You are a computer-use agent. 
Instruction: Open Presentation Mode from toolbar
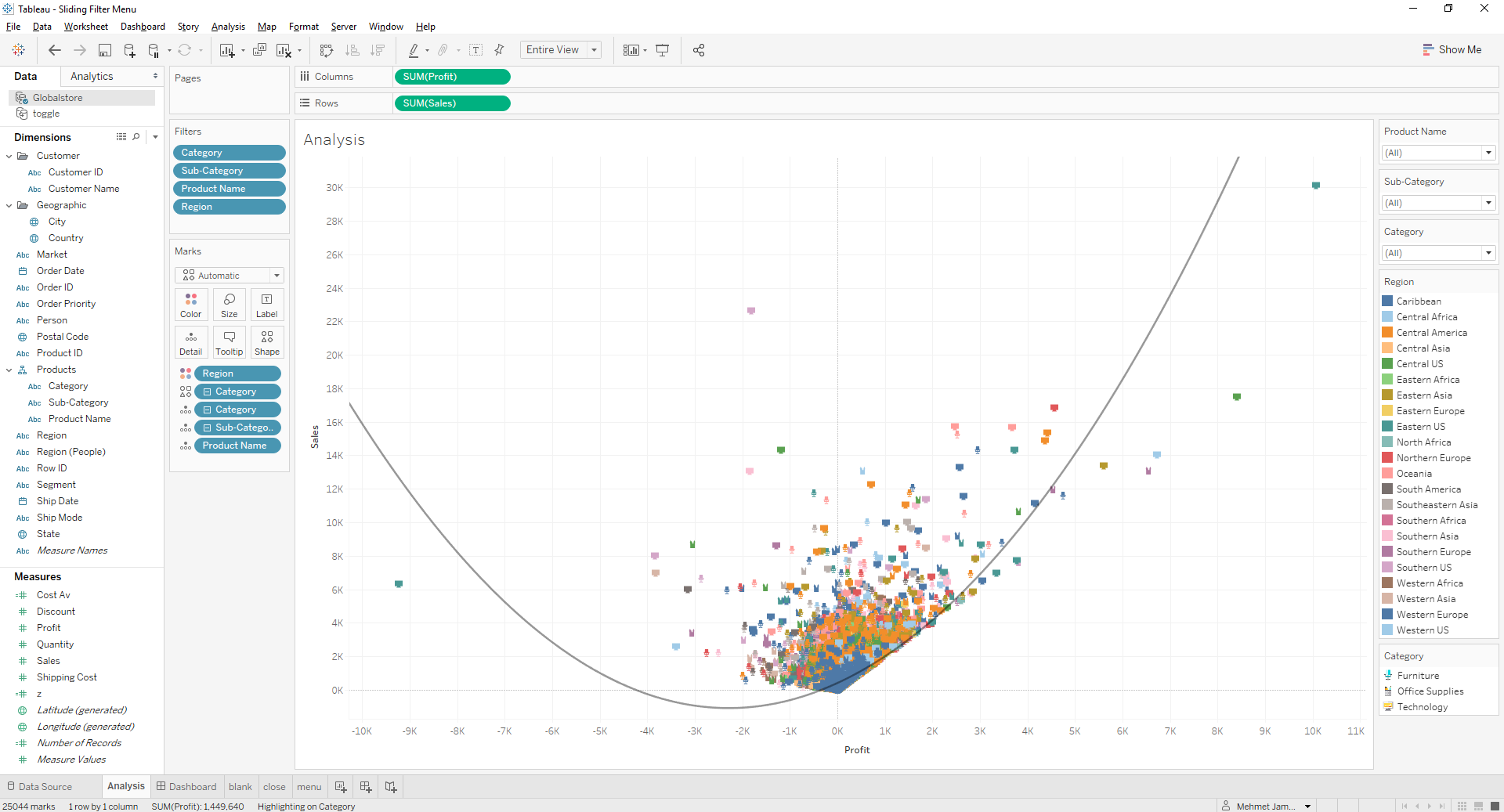pyautogui.click(x=663, y=50)
